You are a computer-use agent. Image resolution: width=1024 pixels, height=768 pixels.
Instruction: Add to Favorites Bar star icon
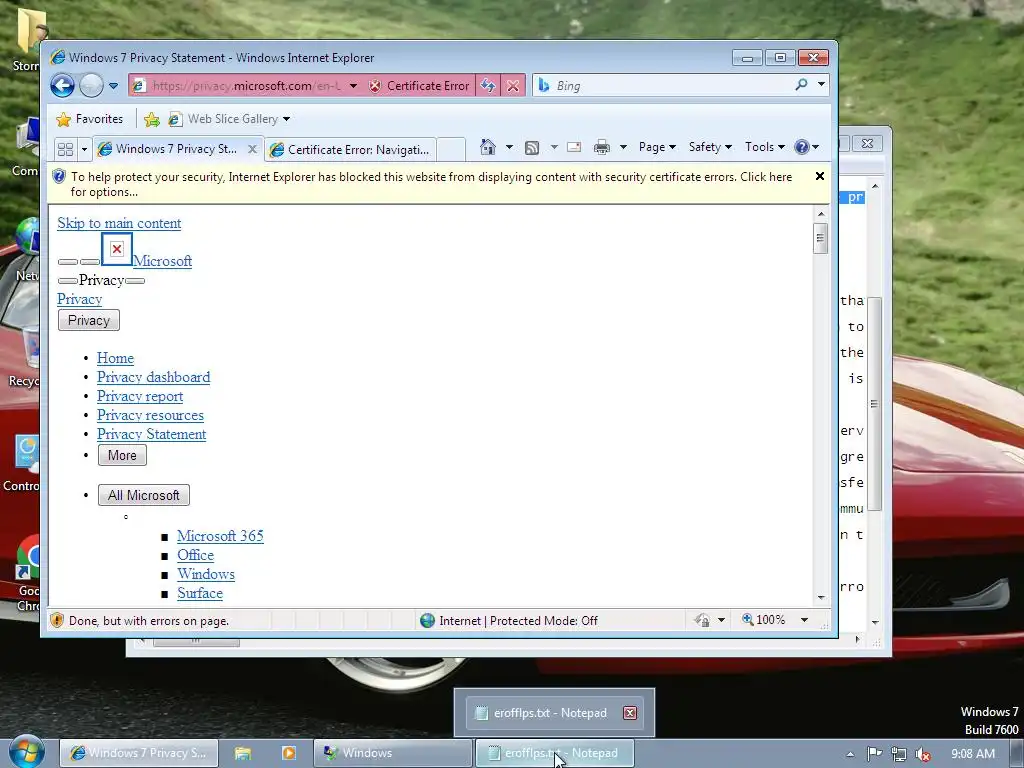152,119
